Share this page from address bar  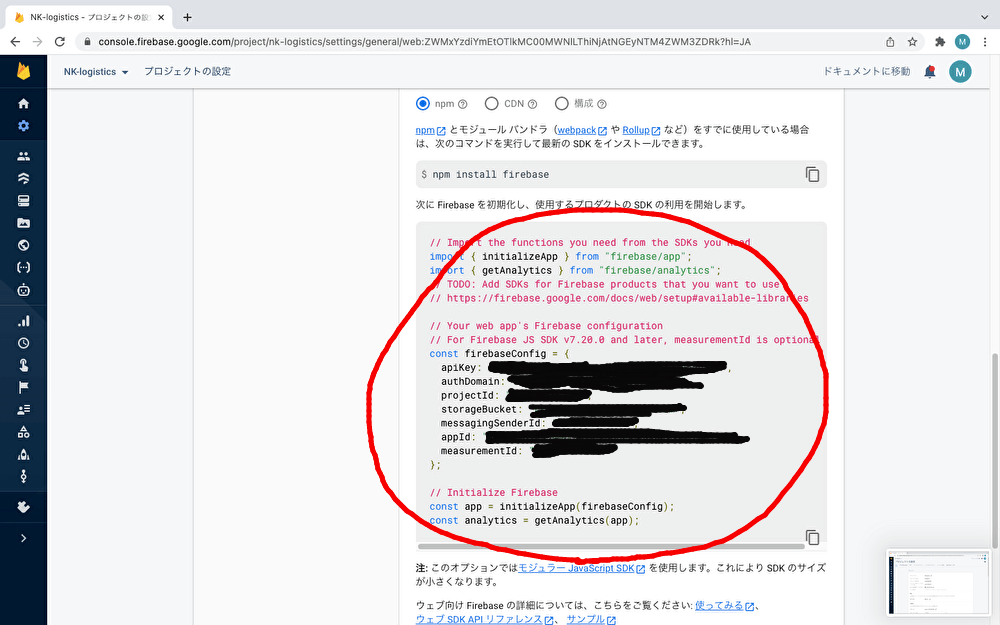tap(890, 41)
